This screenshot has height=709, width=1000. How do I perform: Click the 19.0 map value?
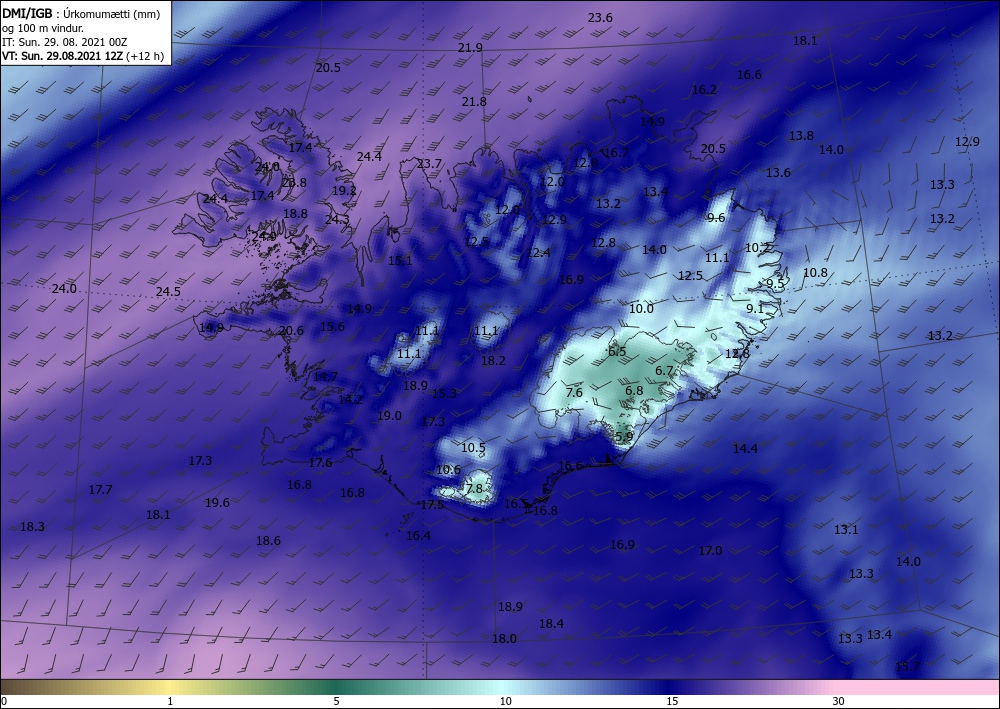point(390,416)
